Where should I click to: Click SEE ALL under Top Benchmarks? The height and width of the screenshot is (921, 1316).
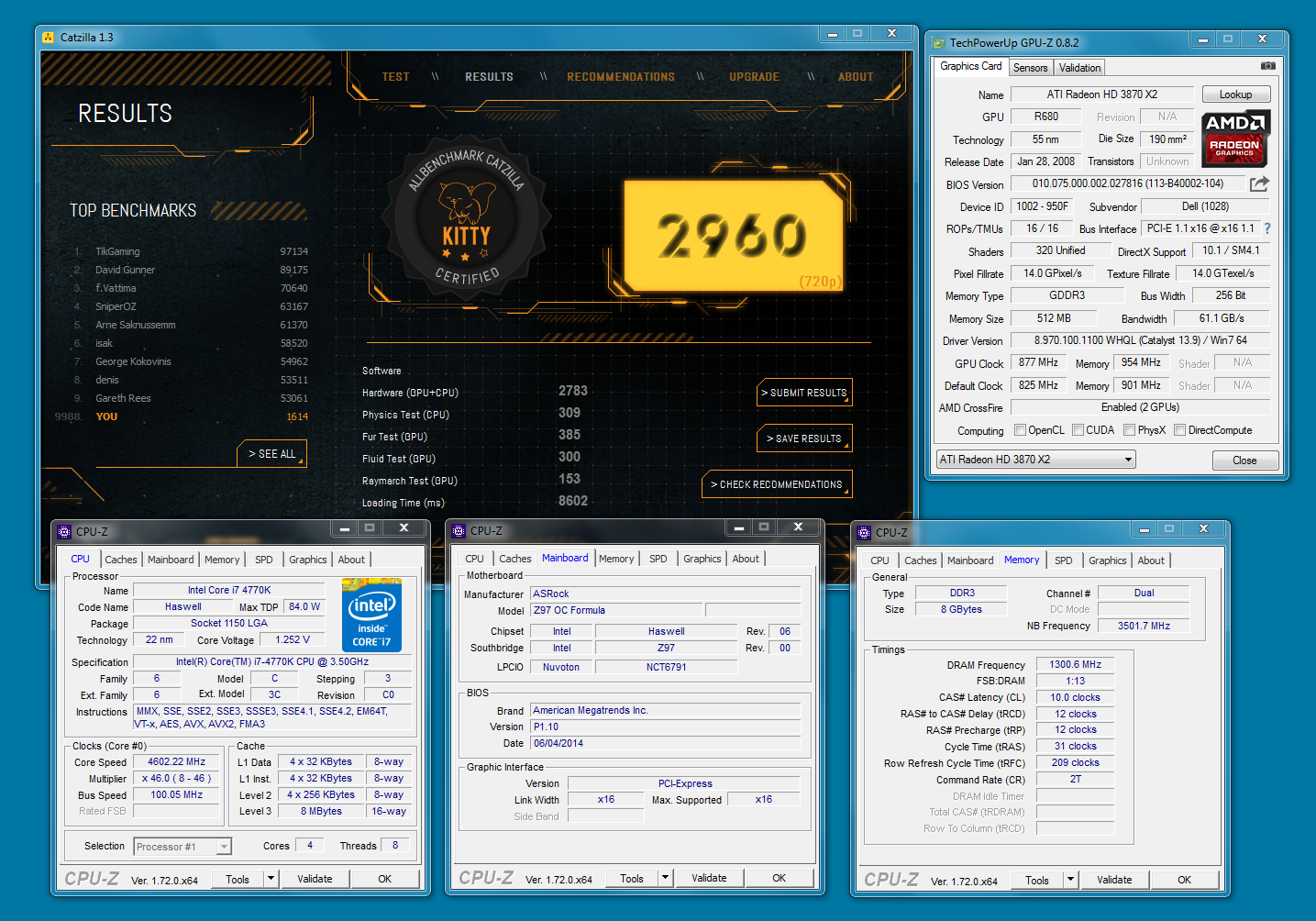pos(272,454)
